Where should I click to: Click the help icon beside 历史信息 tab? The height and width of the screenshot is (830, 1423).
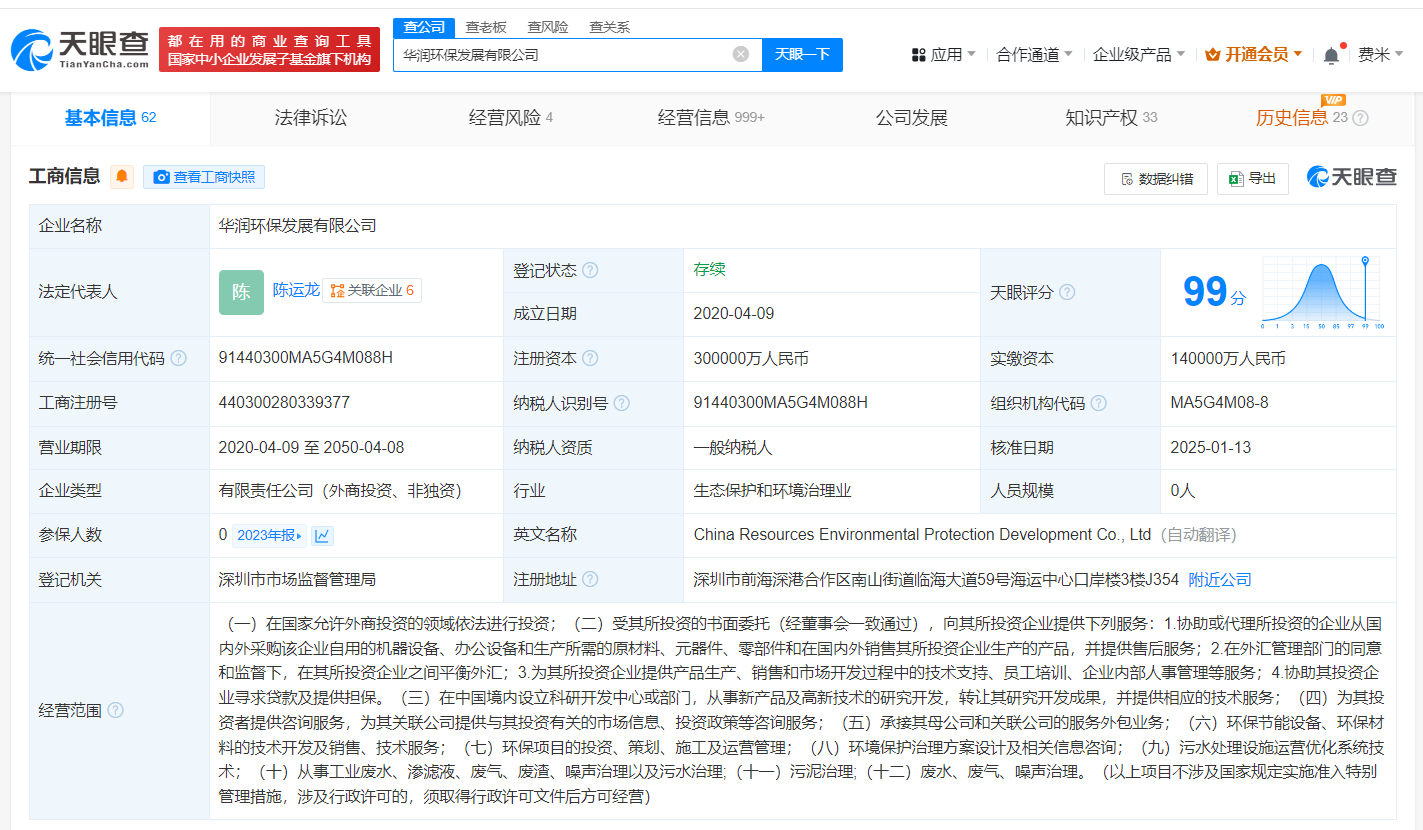[1360, 118]
